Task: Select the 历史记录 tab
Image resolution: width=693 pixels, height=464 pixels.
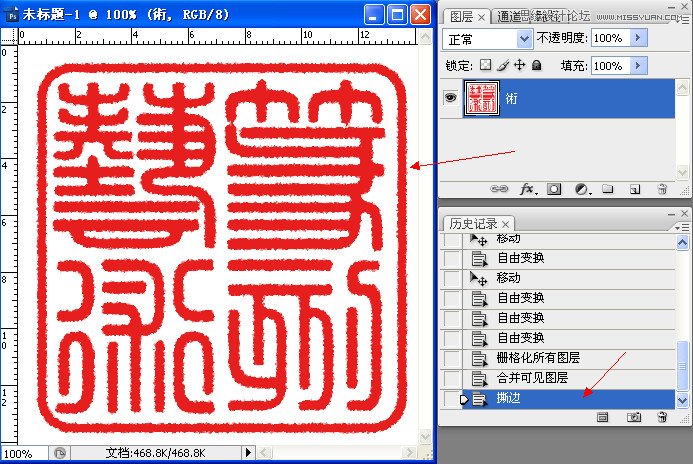Action: 473,224
